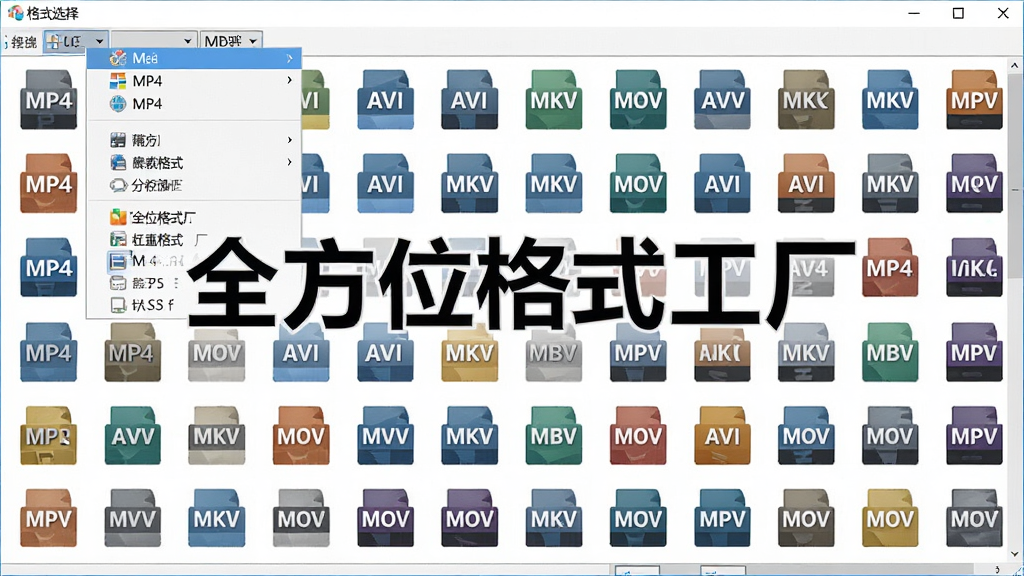Viewport: 1024px width, 576px height.
Task: Select the gray MVV format icon
Action: 133,519
